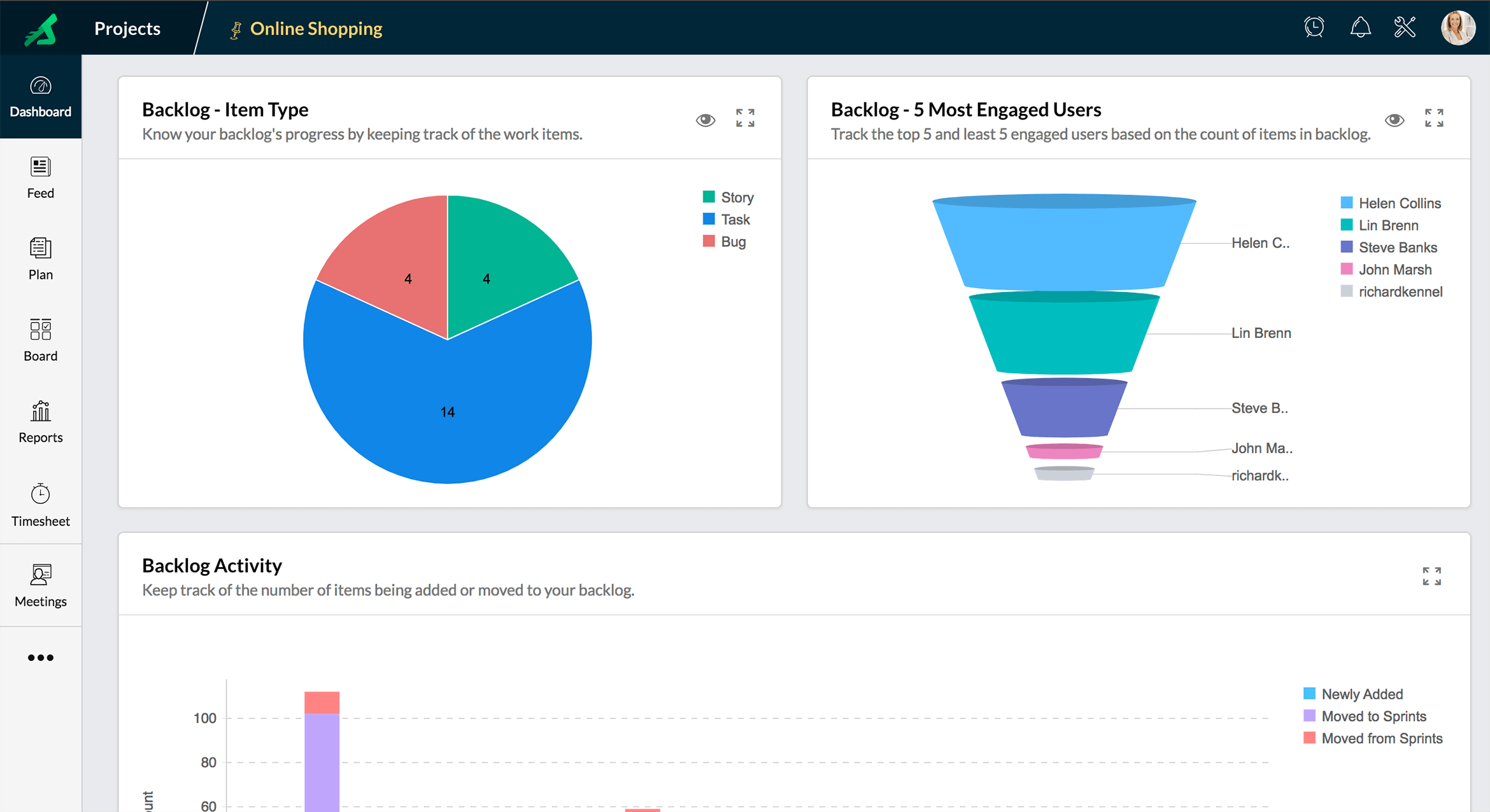Expand Backlog Activity chart to fullscreen
The width and height of the screenshot is (1490, 812).
pos(1432,576)
